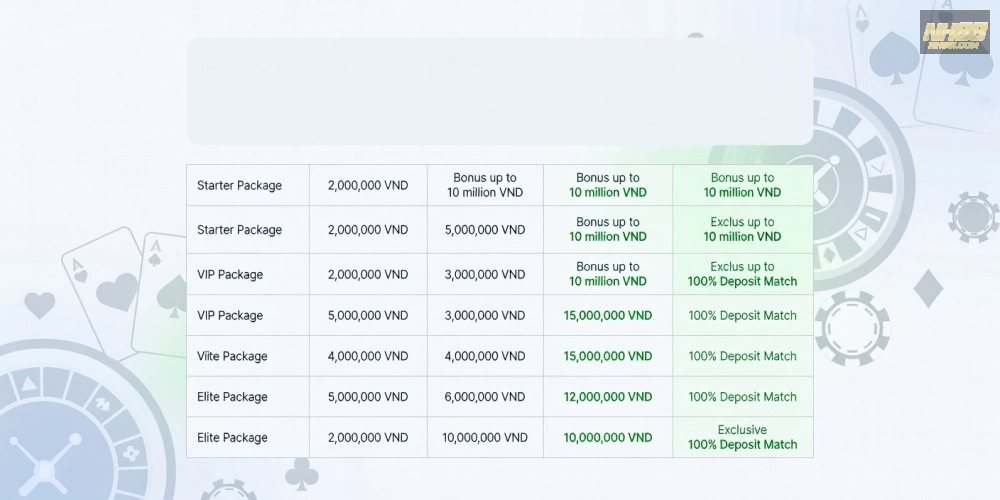Click '5,000,000 VND' in the VIP Package row
1000x500 pixels.
368,315
